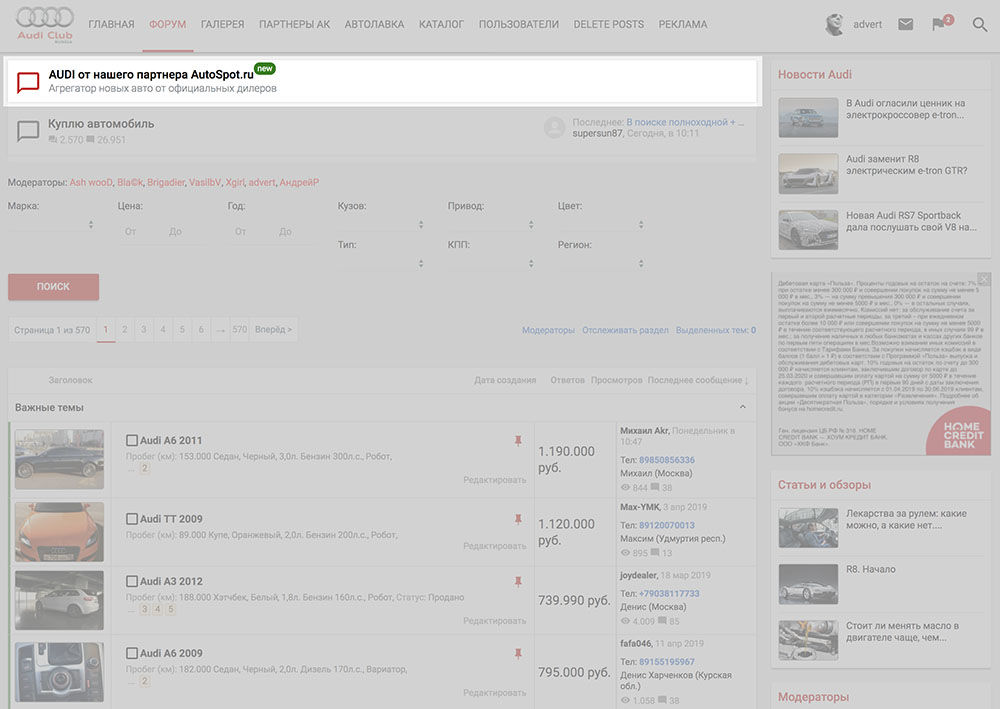This screenshot has width=1000, height=709.
Task: Open article Лекарства за рулем
Action: click(x=906, y=519)
